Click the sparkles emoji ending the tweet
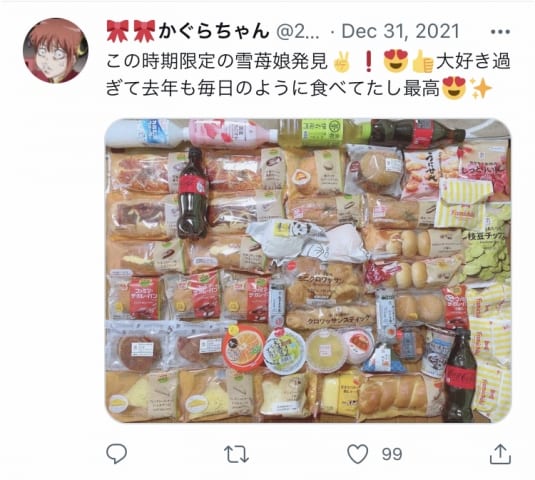The height and width of the screenshot is (480, 535). pyautogui.click(x=481, y=88)
